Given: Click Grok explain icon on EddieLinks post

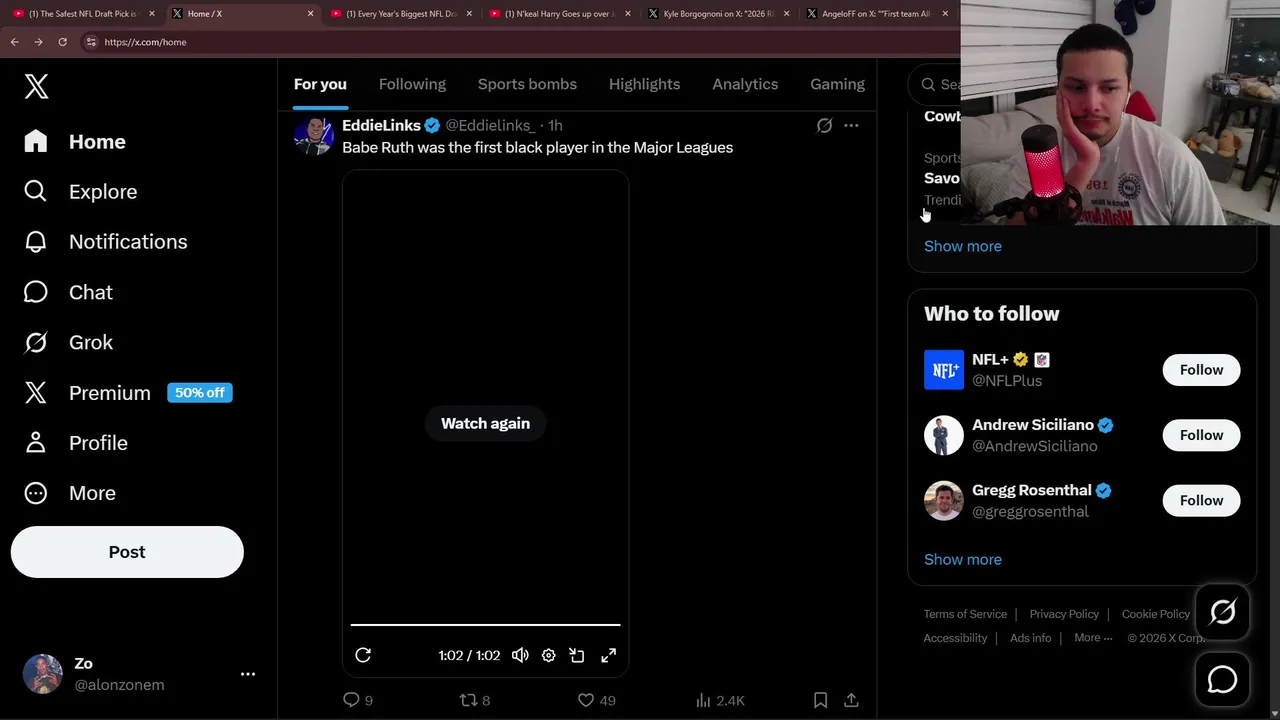Looking at the screenshot, I should (x=824, y=125).
